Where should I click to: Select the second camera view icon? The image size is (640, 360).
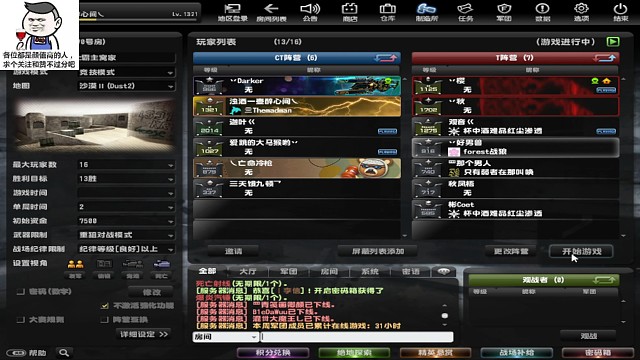point(104,264)
